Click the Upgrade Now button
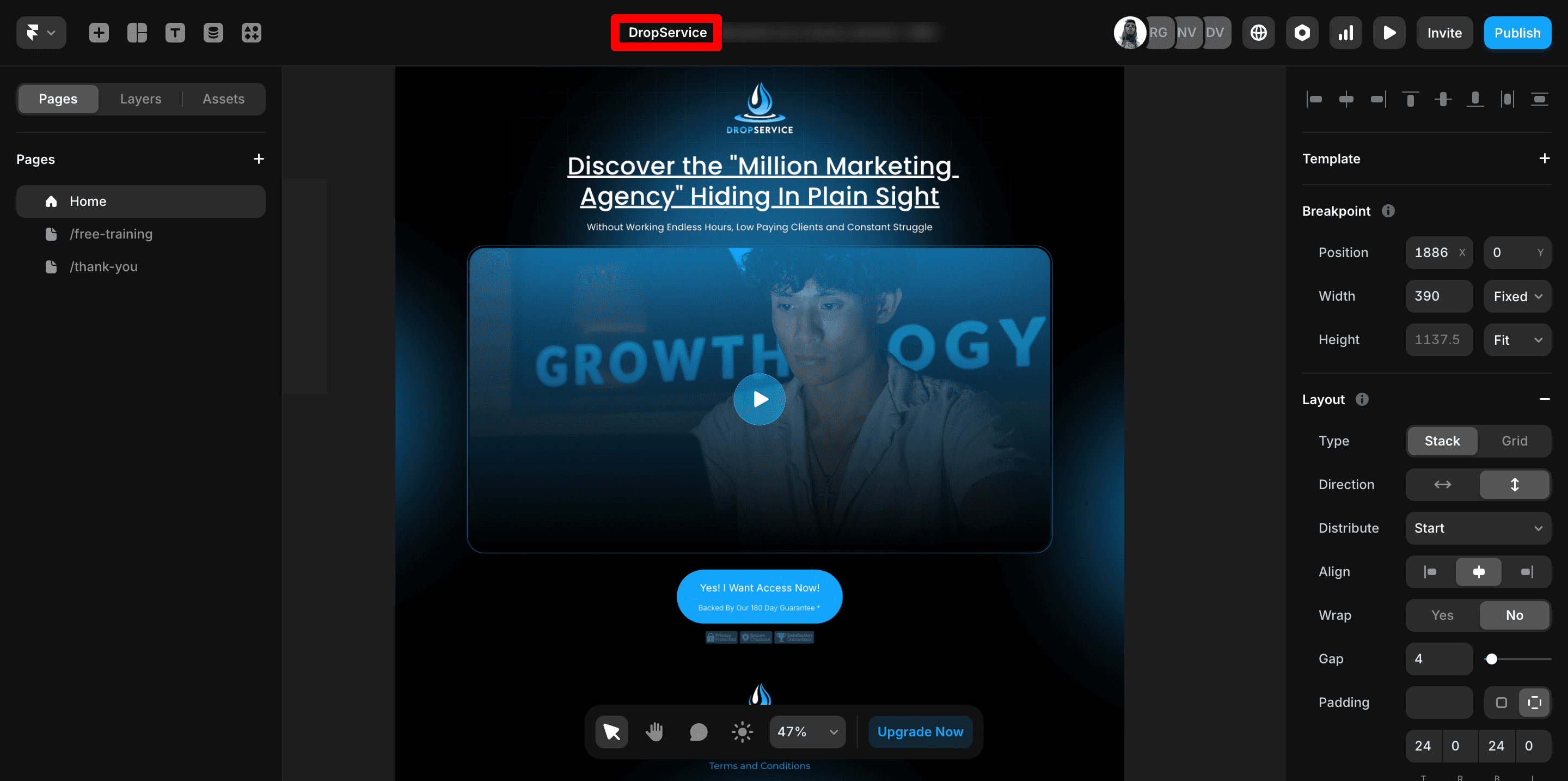Screen dimensions: 1568x781 [x=920, y=731]
